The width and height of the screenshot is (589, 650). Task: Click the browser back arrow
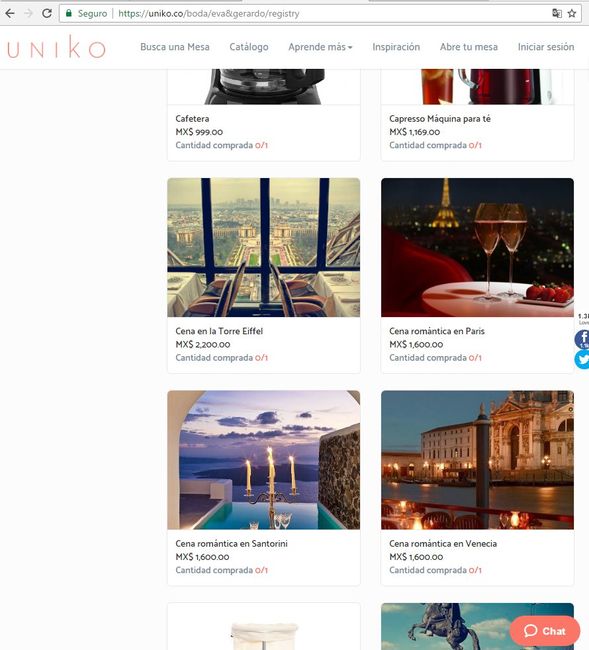coord(10,13)
